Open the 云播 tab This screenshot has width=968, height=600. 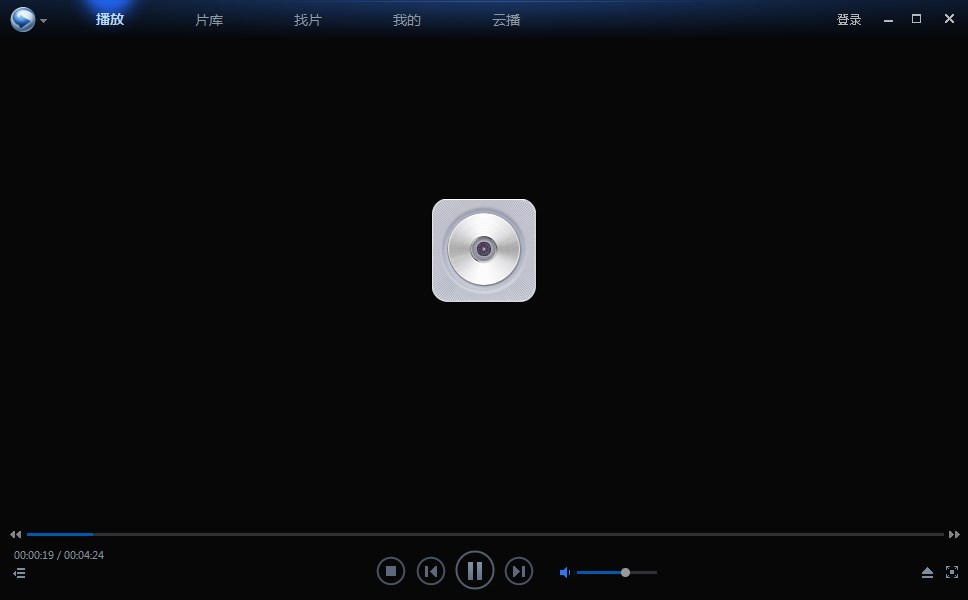click(506, 20)
